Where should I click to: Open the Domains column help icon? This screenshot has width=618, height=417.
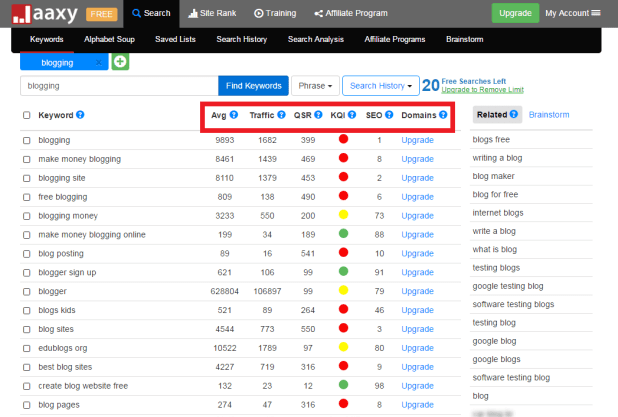(443, 115)
